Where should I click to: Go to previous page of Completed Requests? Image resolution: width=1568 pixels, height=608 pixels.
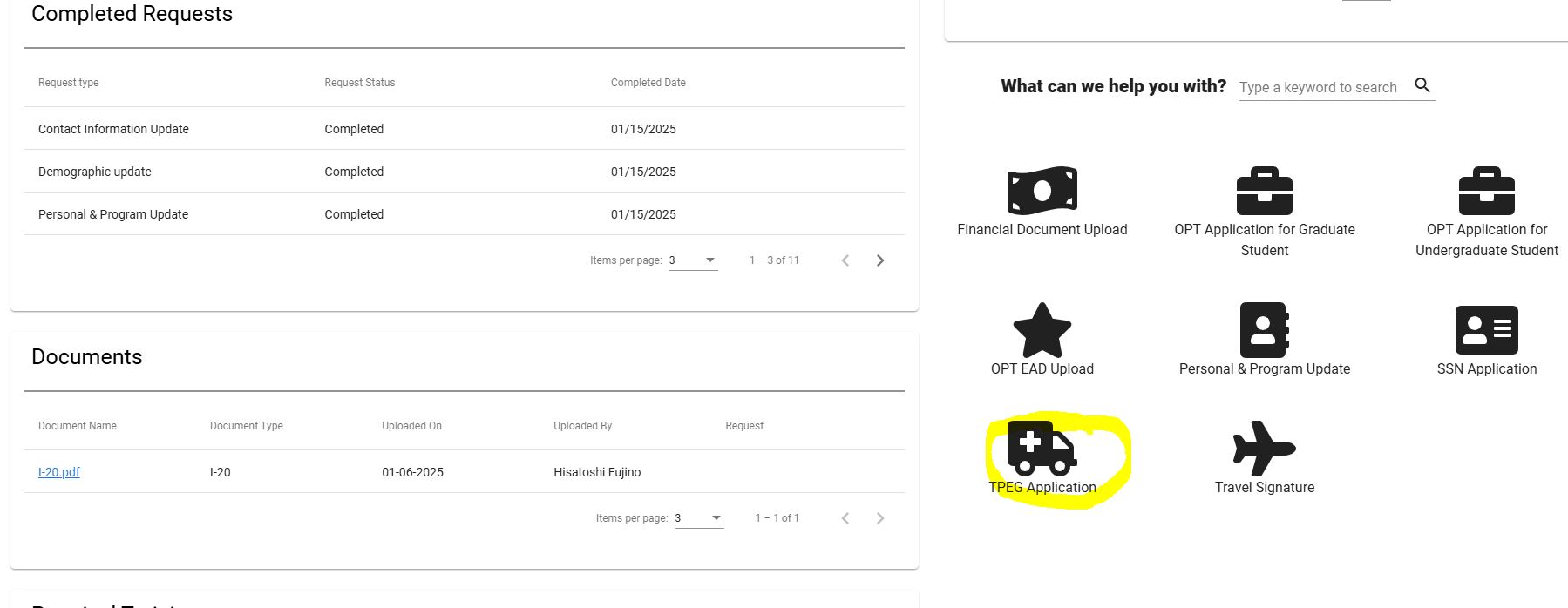[x=845, y=260]
